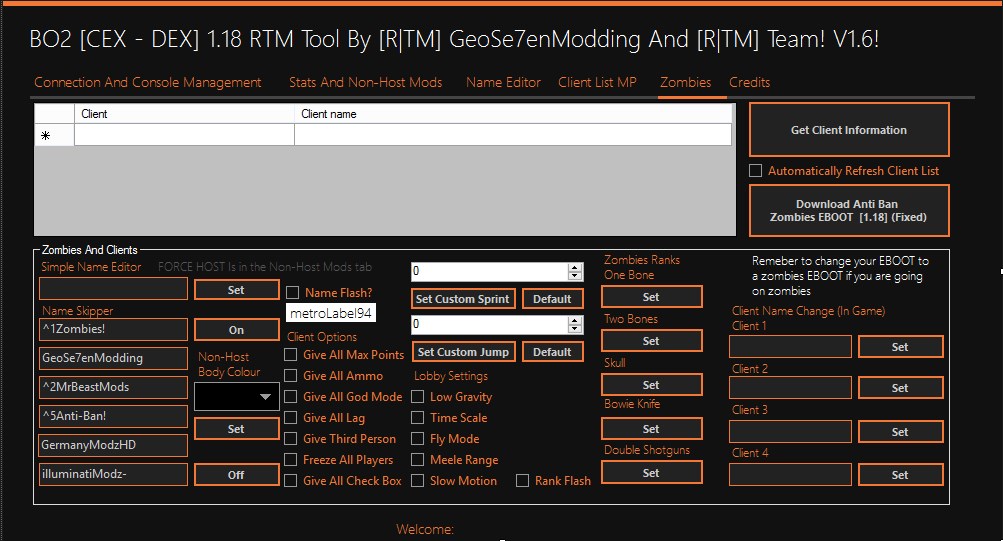Click Default next to Set Custom Sprint

[x=553, y=299]
